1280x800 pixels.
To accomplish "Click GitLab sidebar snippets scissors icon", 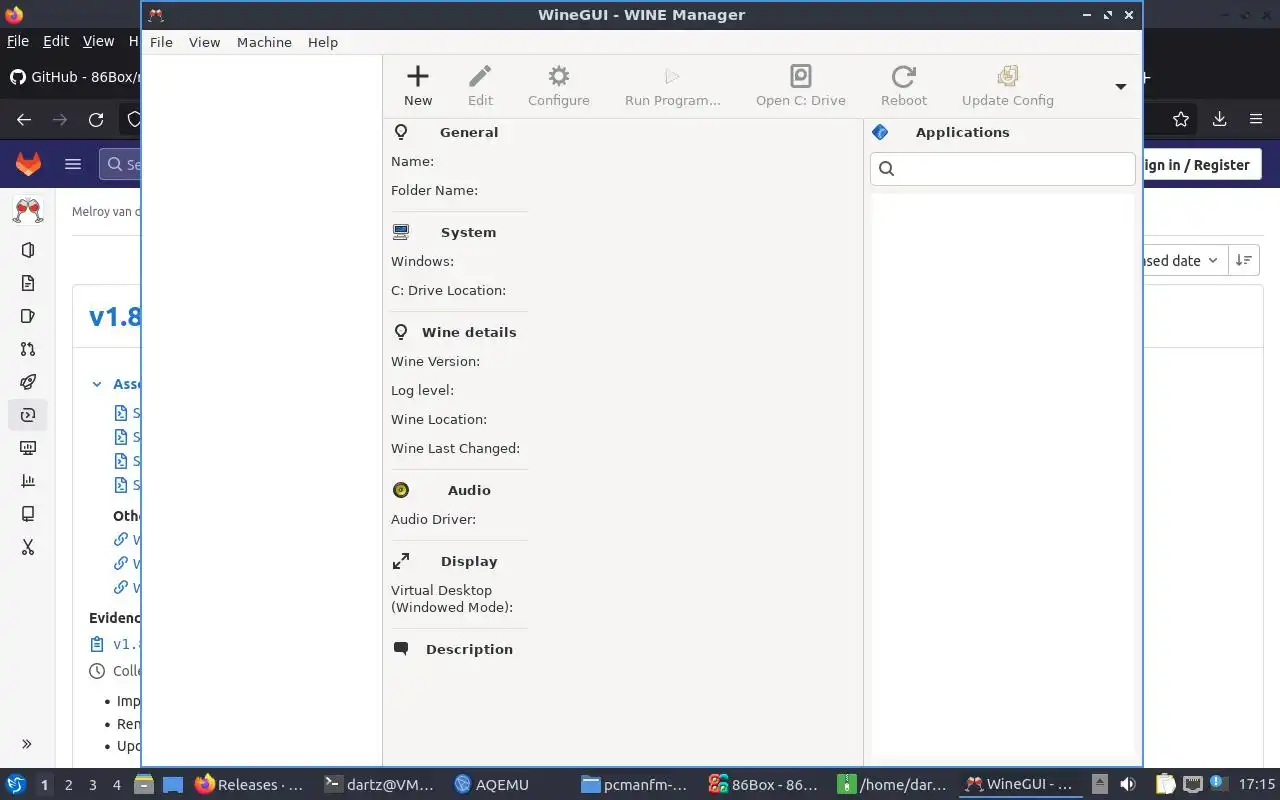I will pyautogui.click(x=28, y=547).
